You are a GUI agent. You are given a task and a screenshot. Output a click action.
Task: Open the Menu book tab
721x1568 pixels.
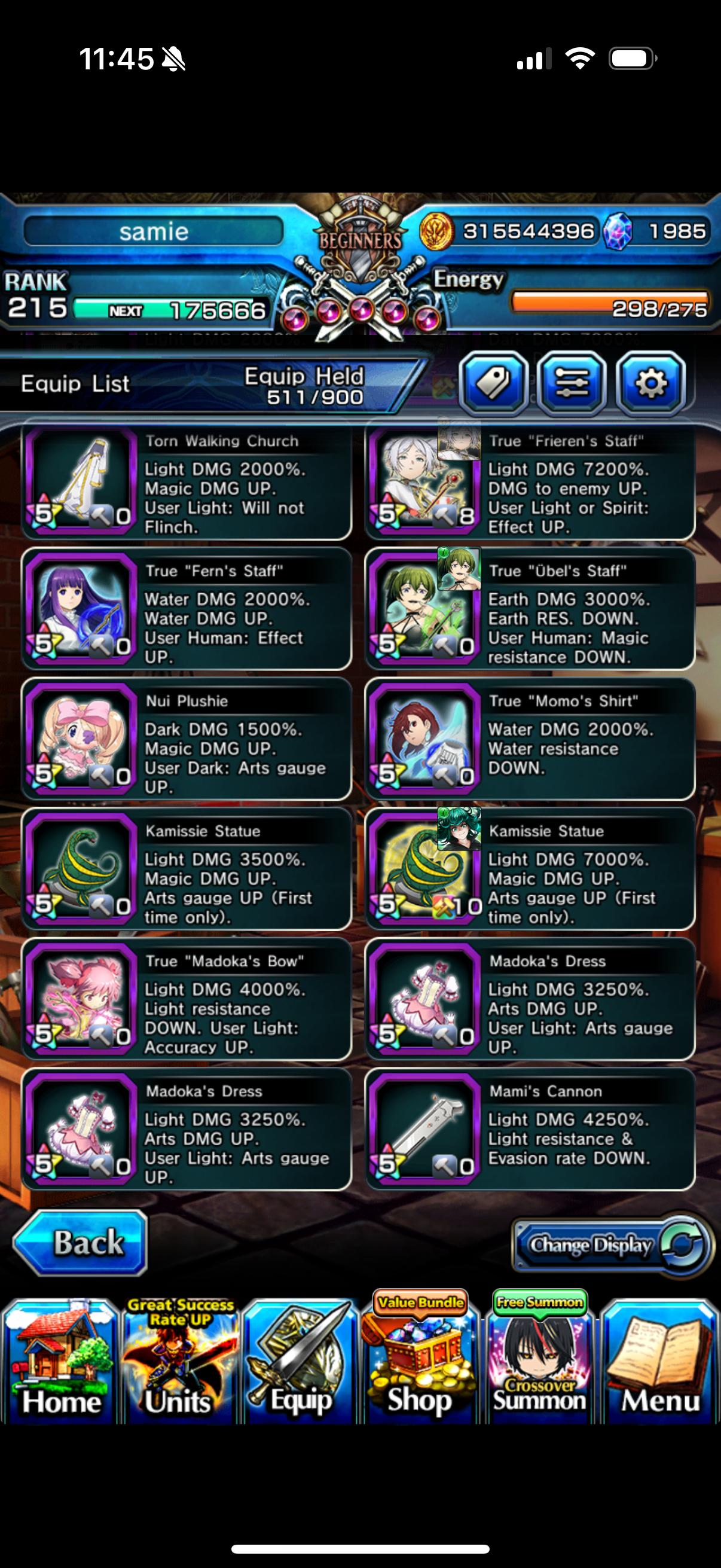659,1362
